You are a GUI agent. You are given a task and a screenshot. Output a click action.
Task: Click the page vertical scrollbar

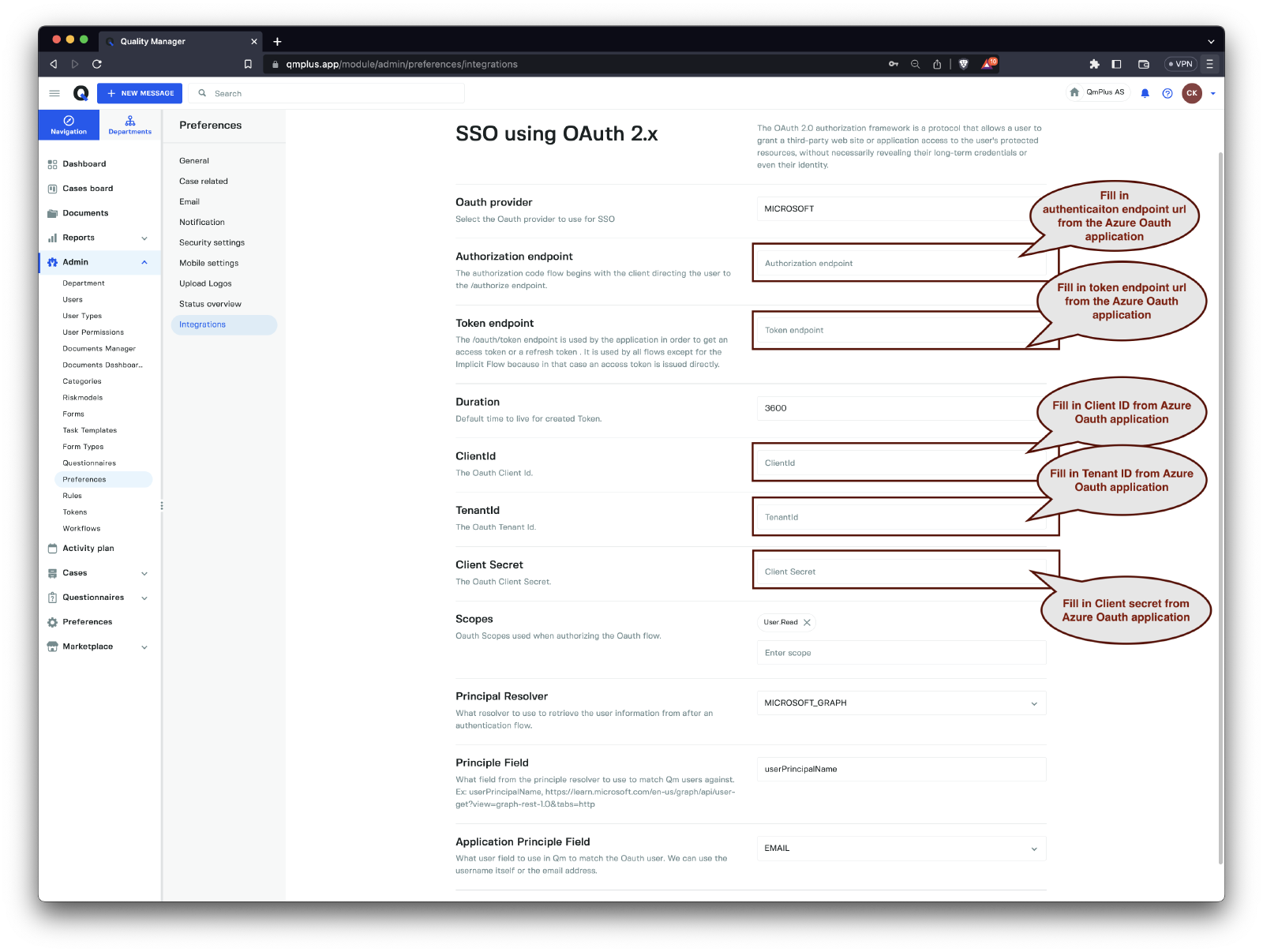(1220, 505)
